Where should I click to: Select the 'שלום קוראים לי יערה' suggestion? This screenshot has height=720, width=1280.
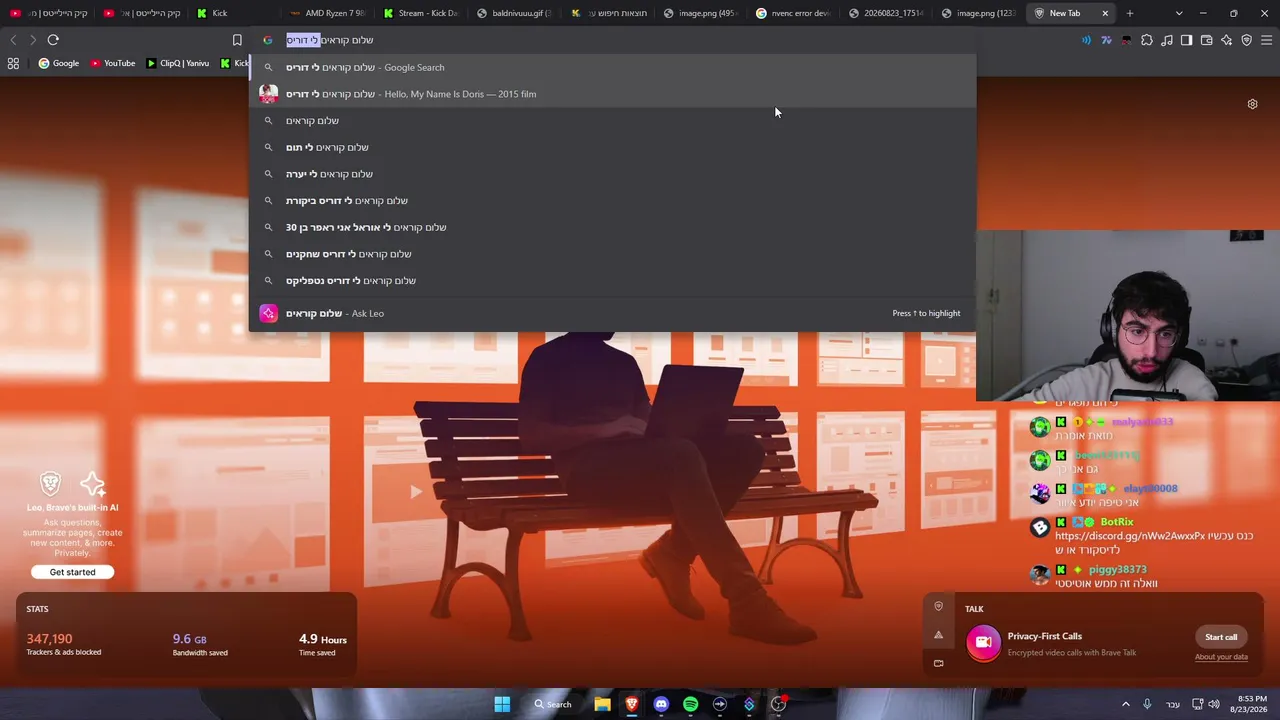point(612,174)
